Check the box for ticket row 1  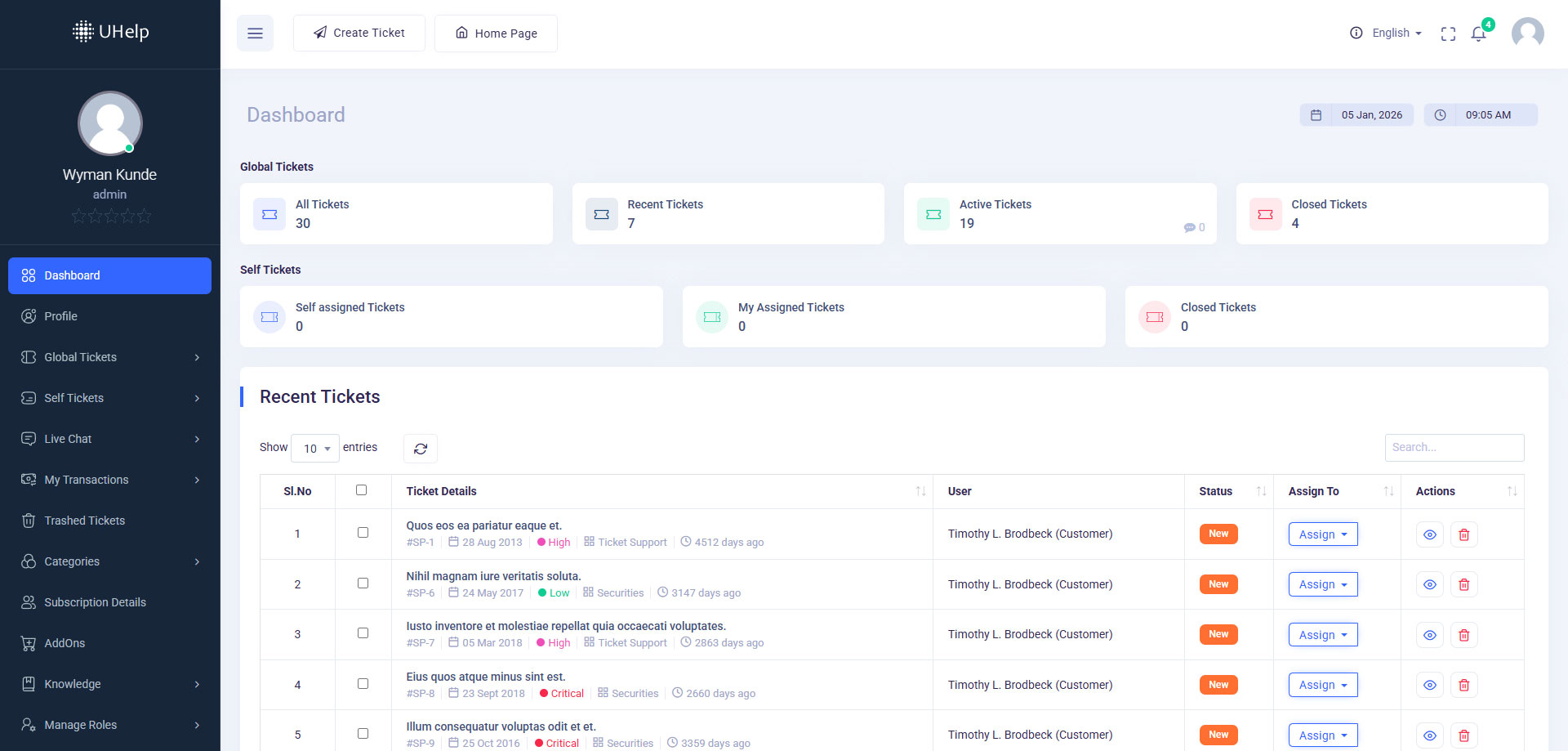(x=363, y=533)
